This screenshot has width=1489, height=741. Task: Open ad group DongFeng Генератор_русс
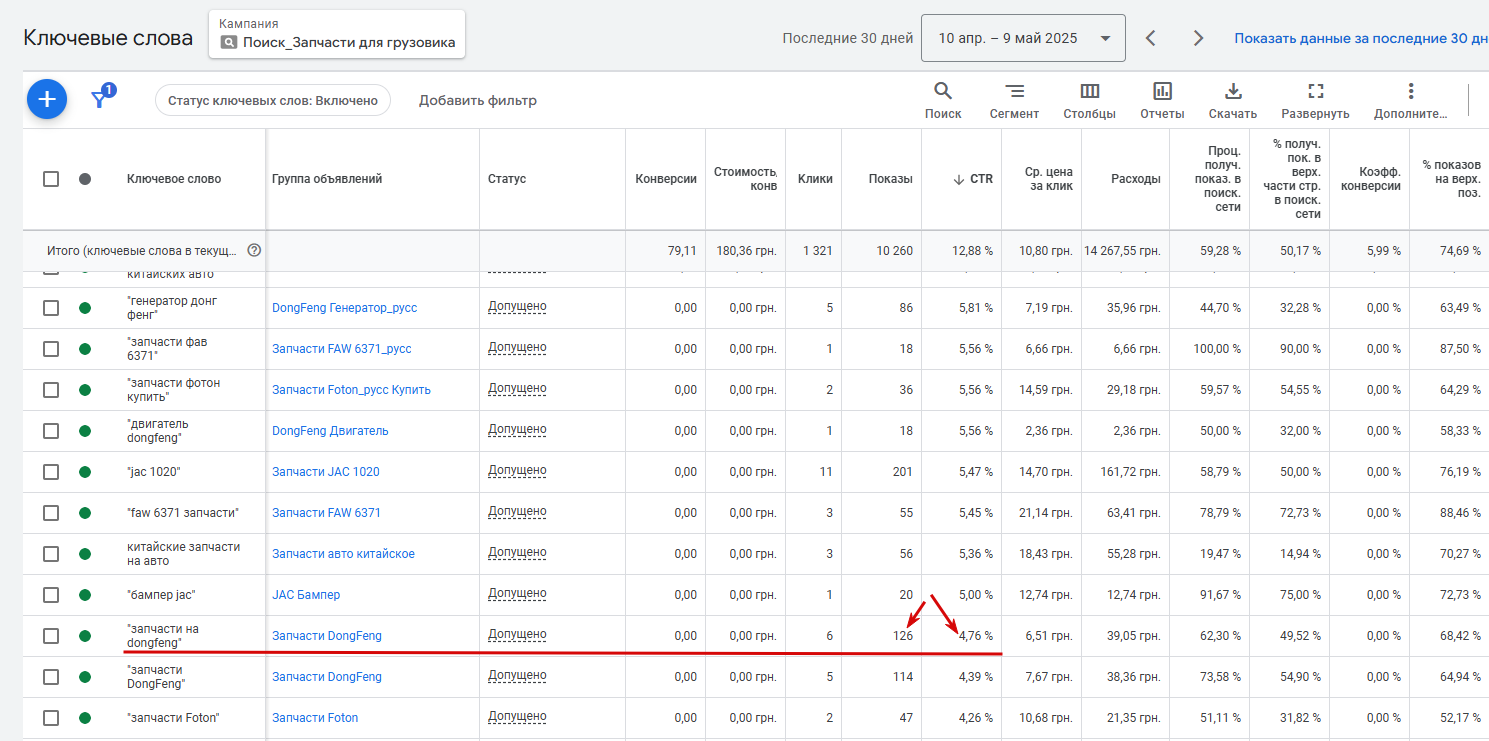pos(344,308)
